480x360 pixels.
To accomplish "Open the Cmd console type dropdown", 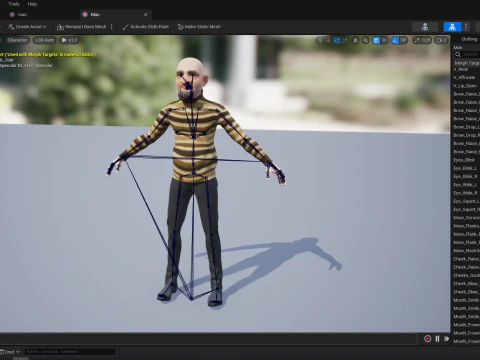I will [x=10, y=352].
